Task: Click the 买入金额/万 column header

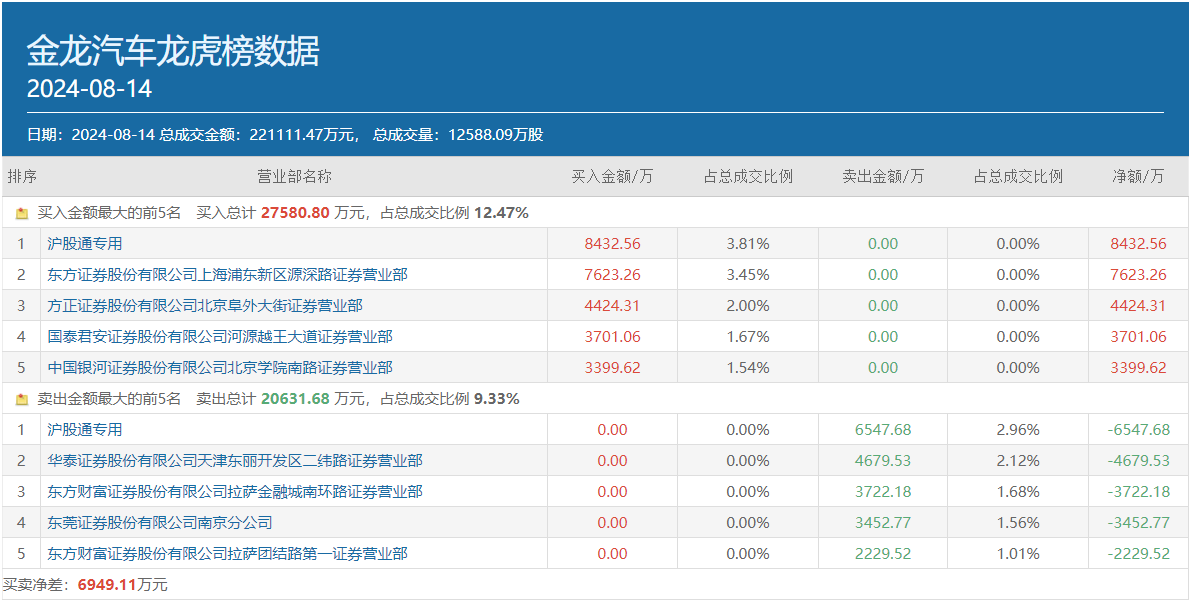Action: tap(612, 177)
